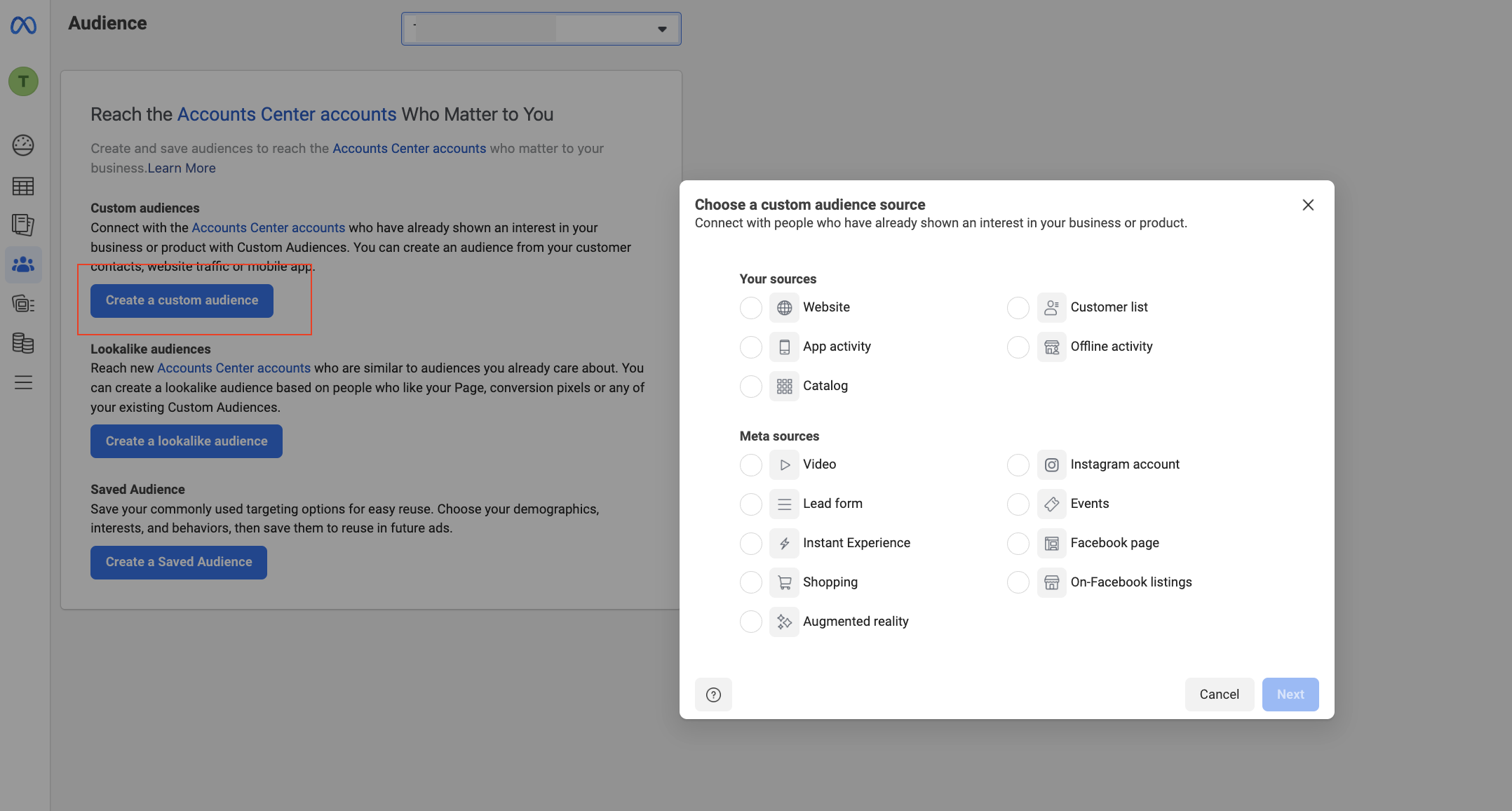The width and height of the screenshot is (1512, 811).
Task: Select the Customer list radio button
Action: pos(1018,307)
